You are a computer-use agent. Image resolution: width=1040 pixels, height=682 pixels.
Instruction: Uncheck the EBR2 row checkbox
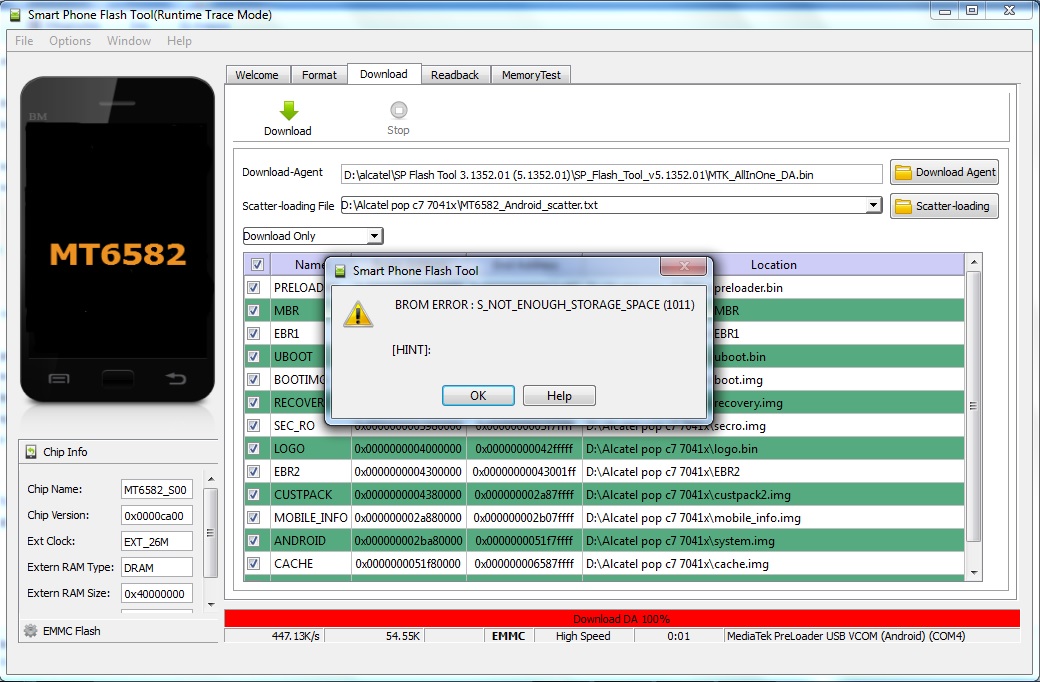253,471
